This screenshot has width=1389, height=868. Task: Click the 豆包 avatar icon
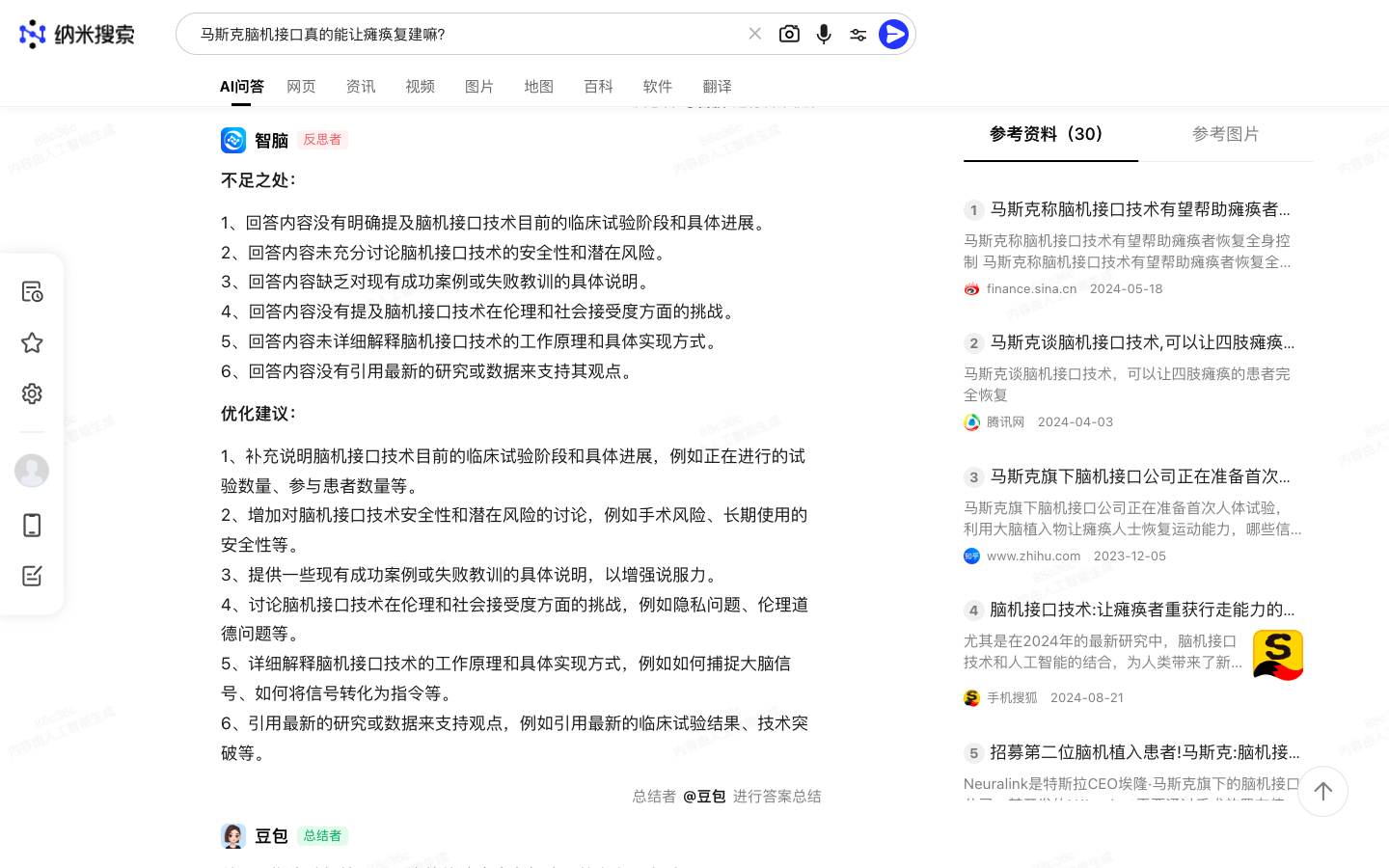(x=233, y=836)
